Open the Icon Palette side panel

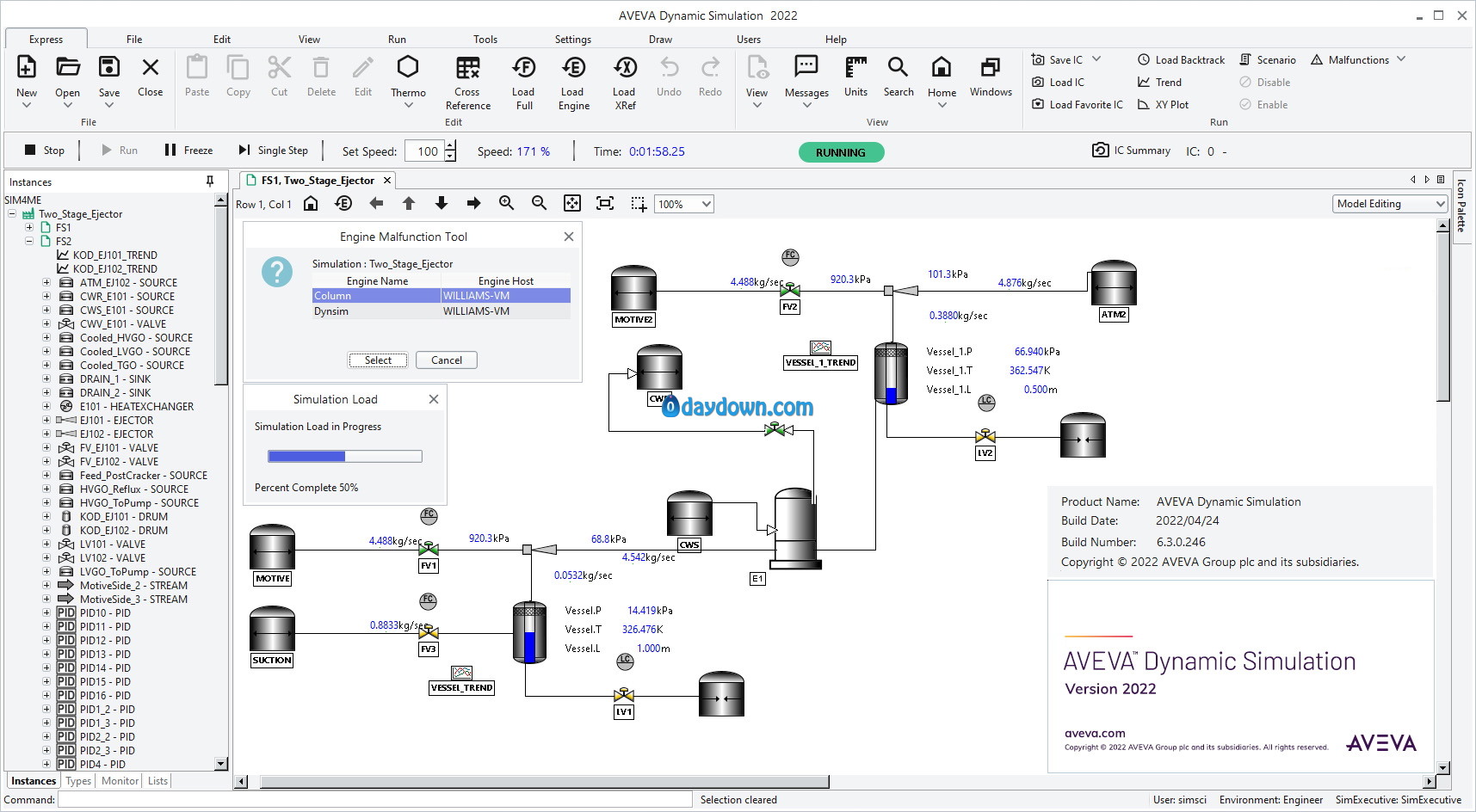point(1461,205)
